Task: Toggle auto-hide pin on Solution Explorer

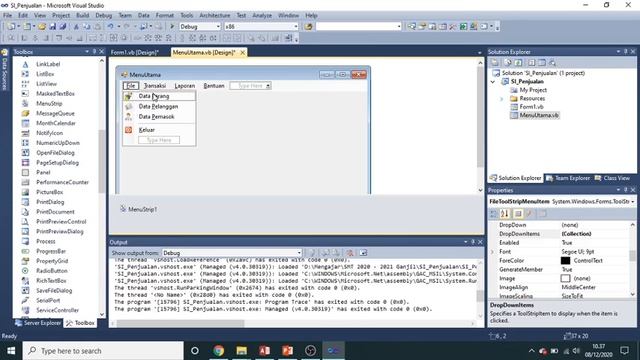Action: coord(625,52)
